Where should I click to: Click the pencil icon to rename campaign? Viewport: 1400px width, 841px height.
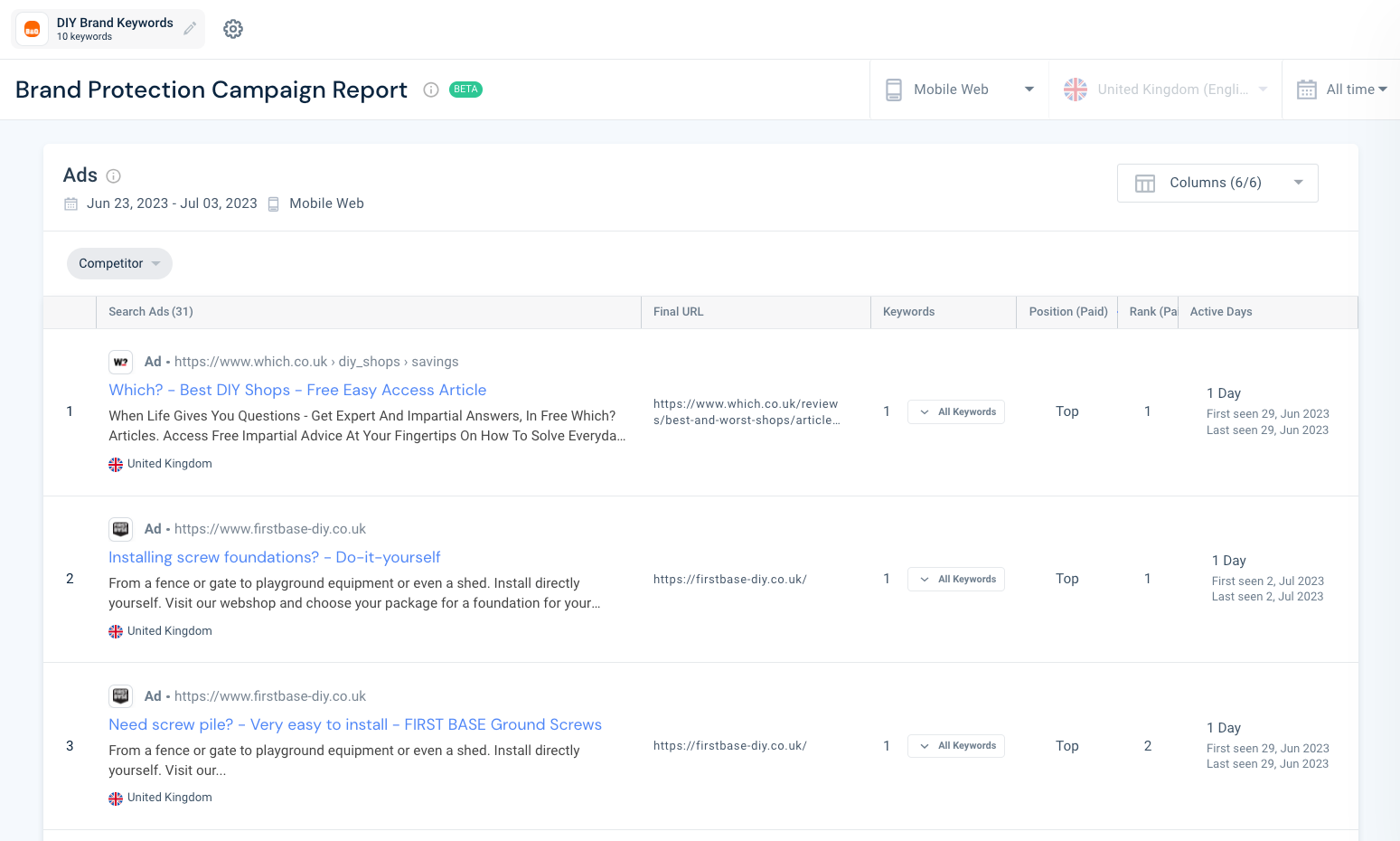pos(190,29)
